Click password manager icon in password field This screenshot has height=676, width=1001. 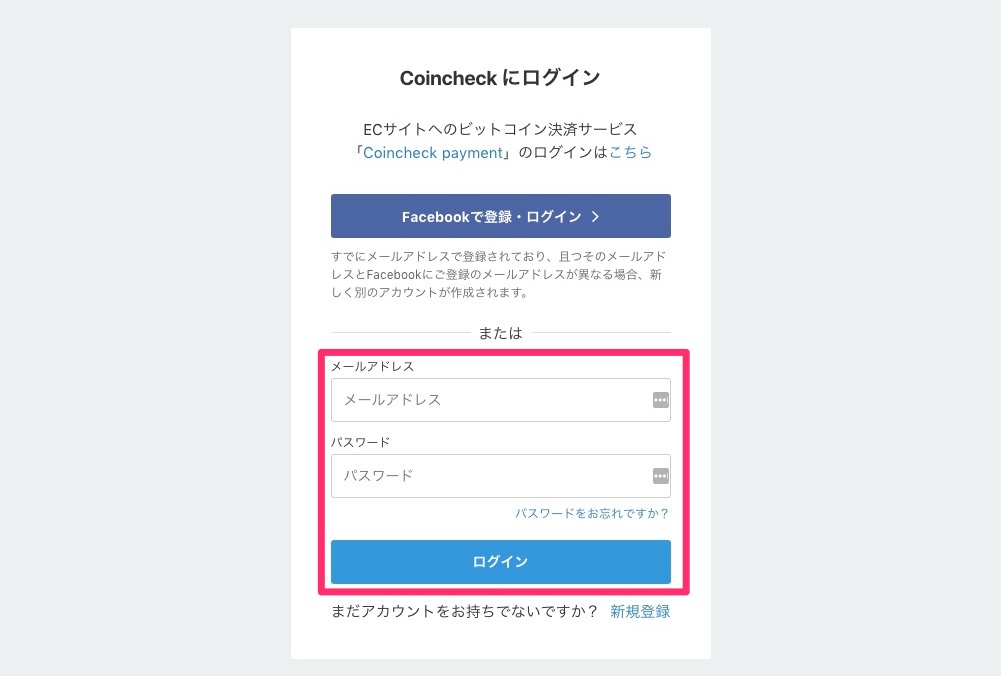[661, 476]
